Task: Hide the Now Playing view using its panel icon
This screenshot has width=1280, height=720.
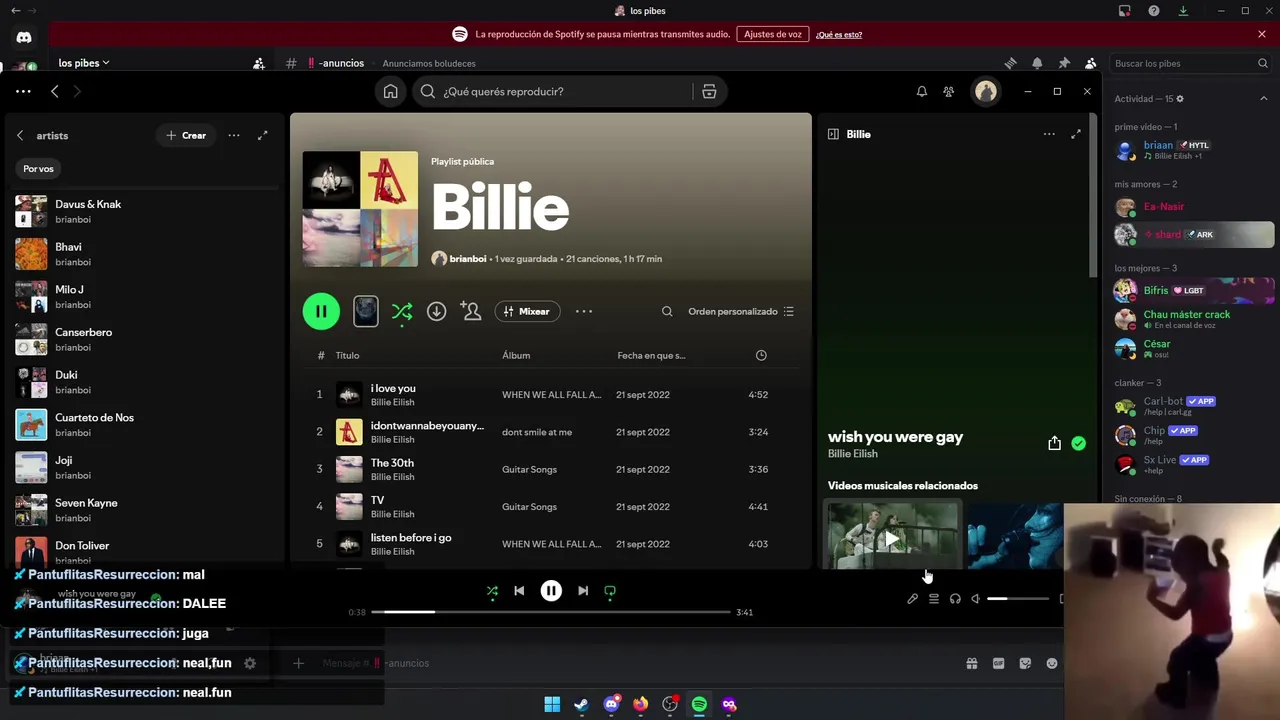Action: 833,134
